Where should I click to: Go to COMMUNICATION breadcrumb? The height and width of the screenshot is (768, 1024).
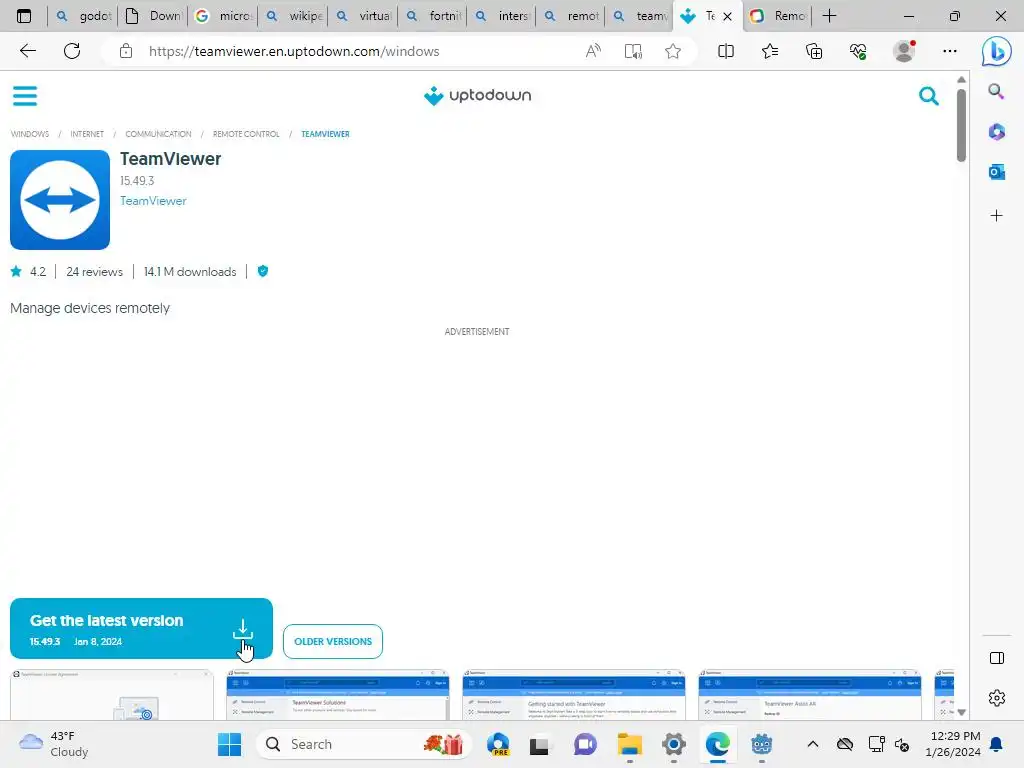tap(158, 134)
